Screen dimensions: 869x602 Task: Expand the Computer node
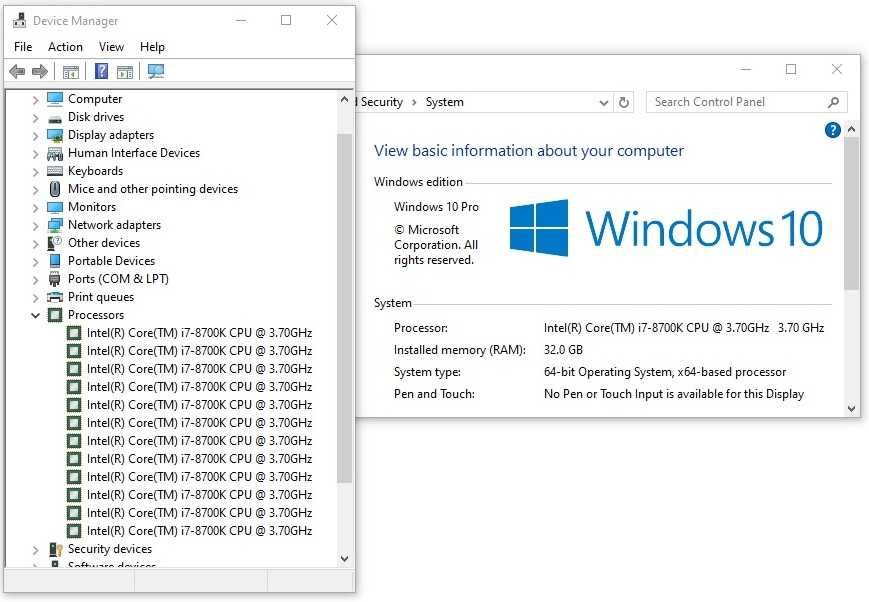coord(35,100)
